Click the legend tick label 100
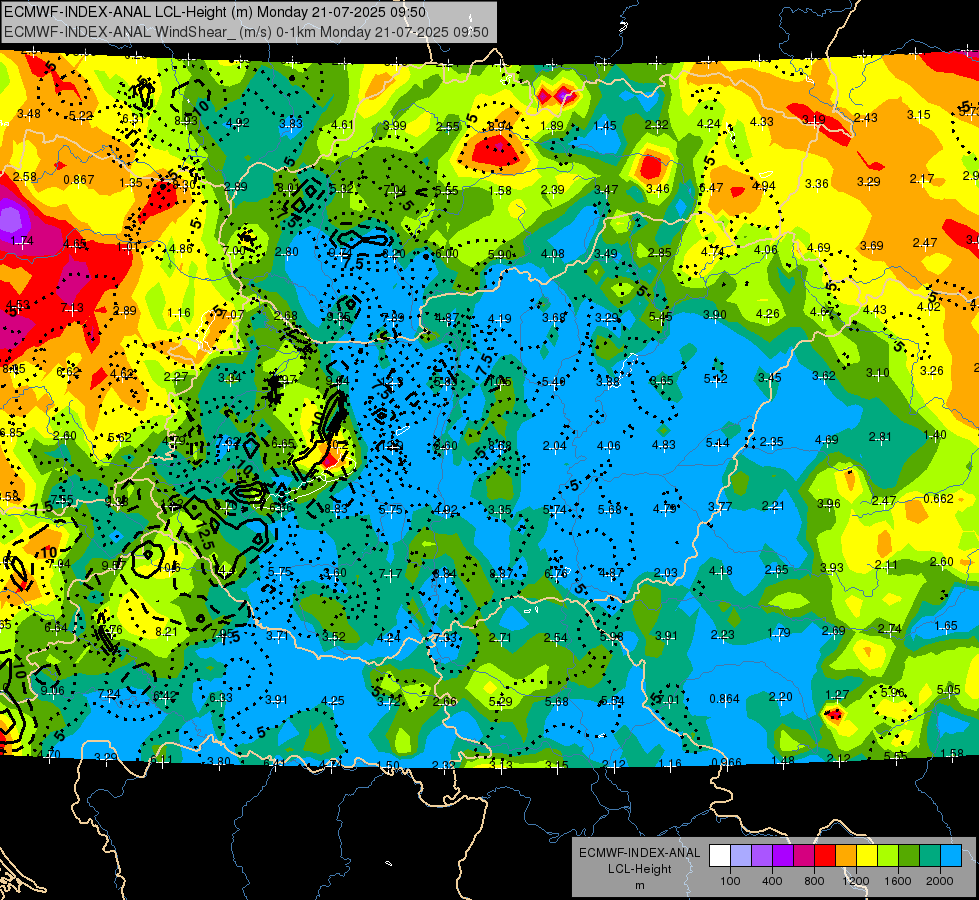Screen dimensions: 979x900 pyautogui.click(x=730, y=881)
